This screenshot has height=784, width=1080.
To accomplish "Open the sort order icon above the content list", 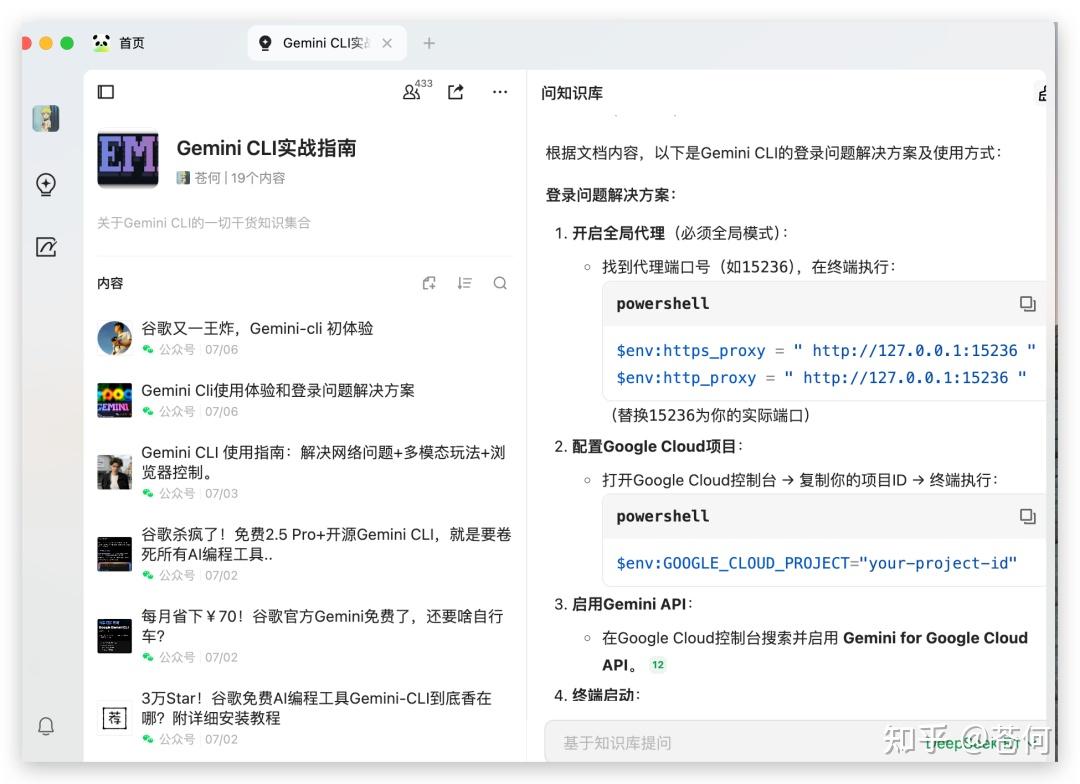I will coord(464,283).
